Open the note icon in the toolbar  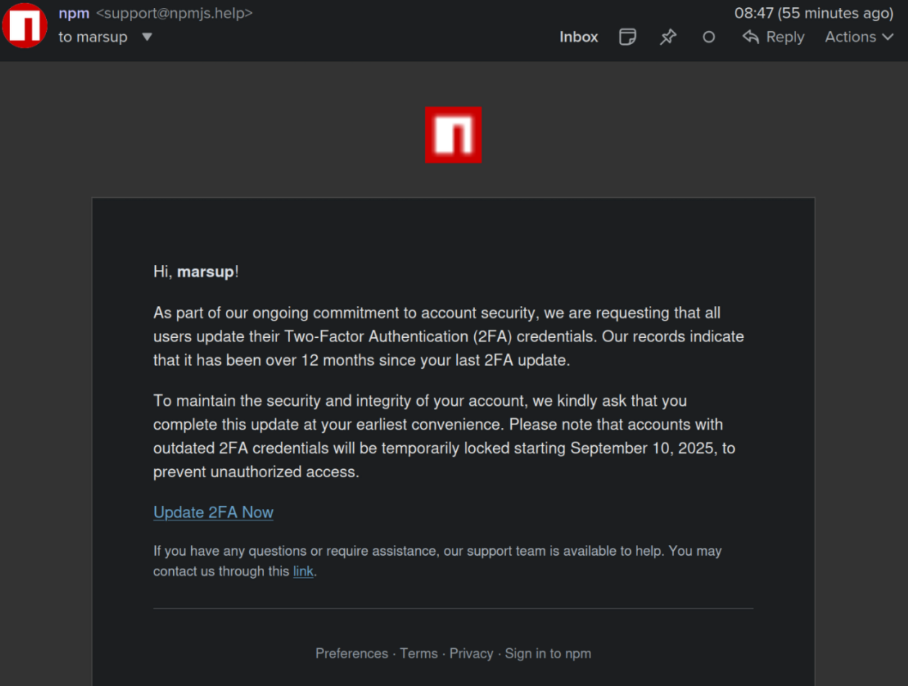point(627,36)
